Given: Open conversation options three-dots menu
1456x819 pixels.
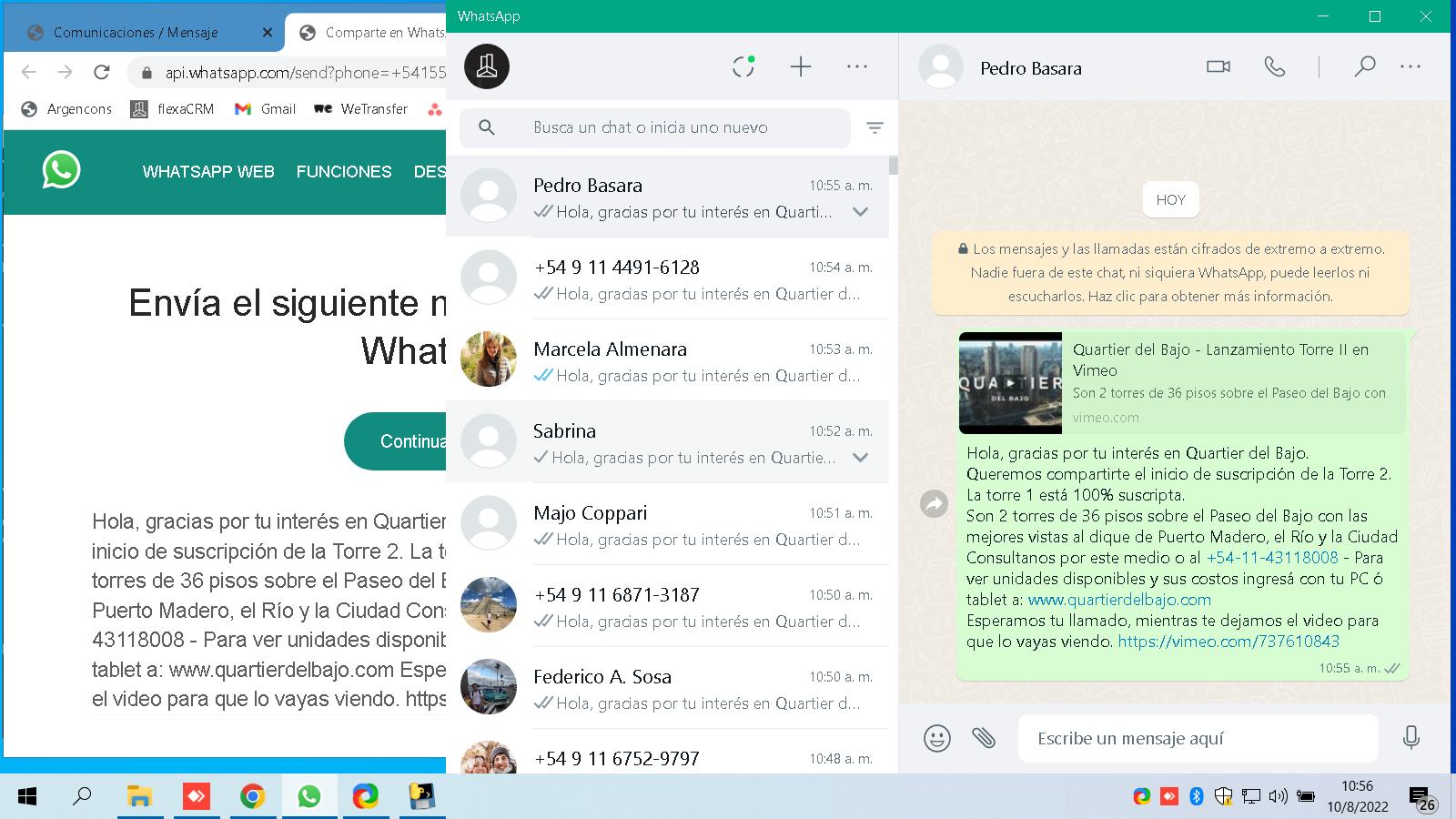Looking at the screenshot, I should click(x=1410, y=66).
